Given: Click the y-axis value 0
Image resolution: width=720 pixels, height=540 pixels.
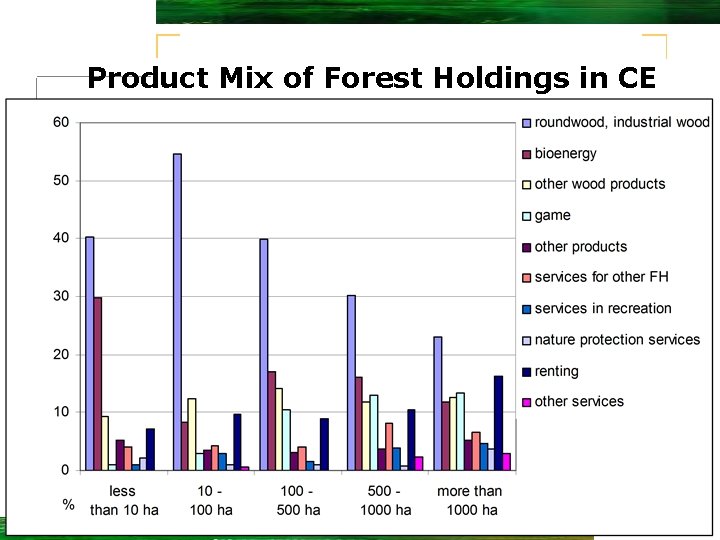Looking at the screenshot, I should [x=65, y=470].
